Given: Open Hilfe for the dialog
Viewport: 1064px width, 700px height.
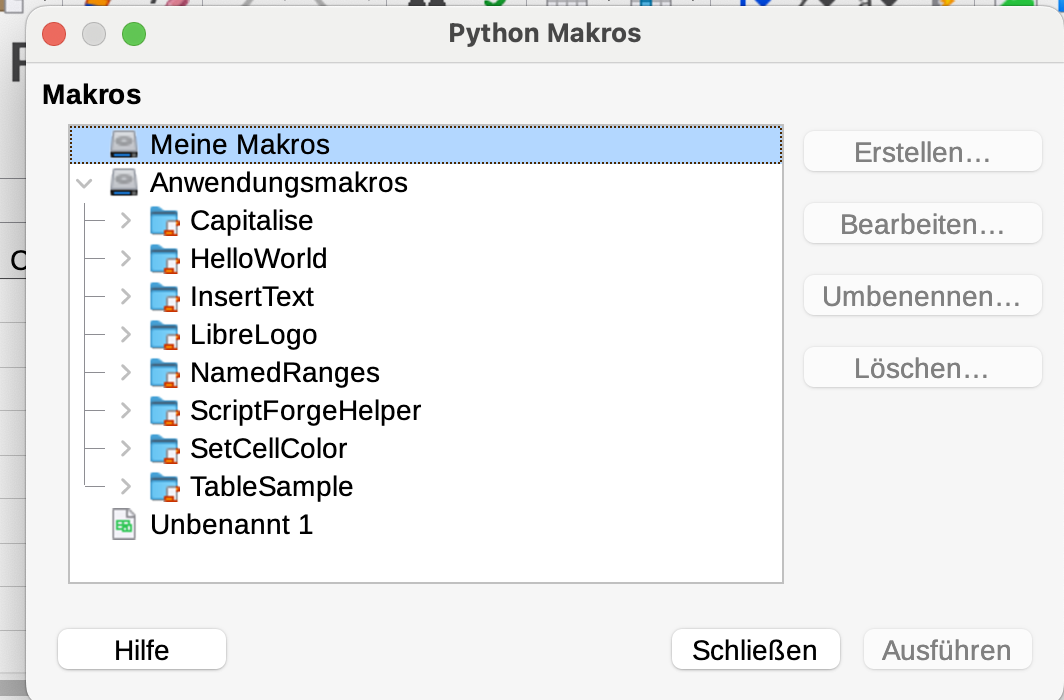Looking at the screenshot, I should point(142,650).
